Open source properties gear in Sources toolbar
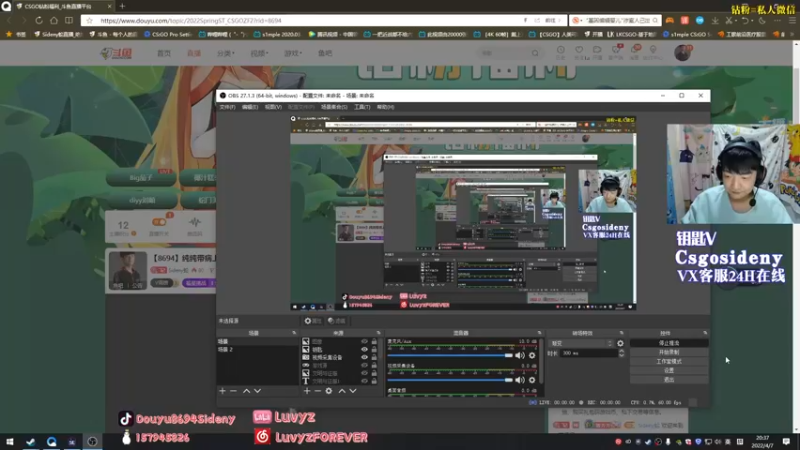800x450 pixels. pyautogui.click(x=329, y=391)
